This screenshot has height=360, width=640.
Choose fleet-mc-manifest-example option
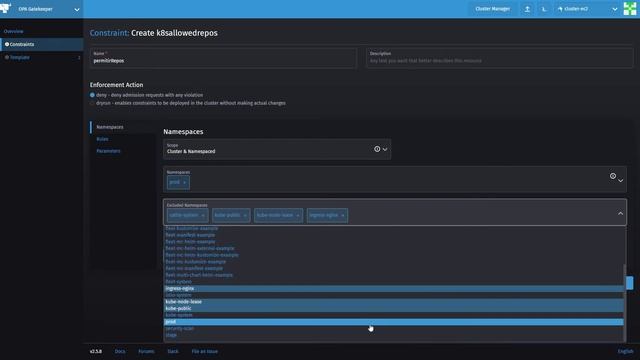point(393,269)
